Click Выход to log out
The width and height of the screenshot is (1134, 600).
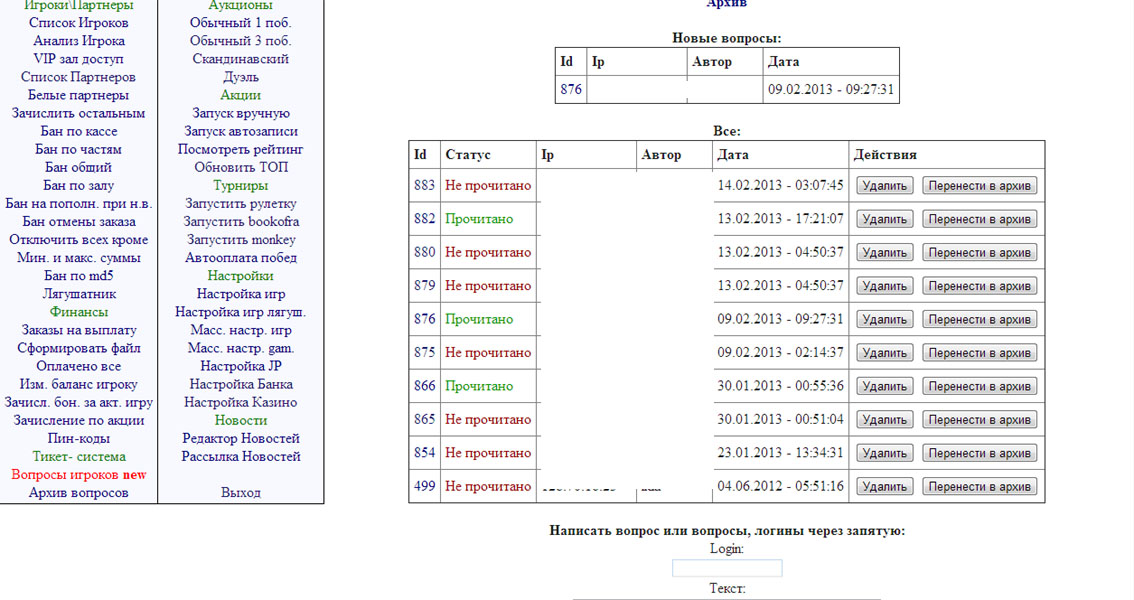pos(241,493)
